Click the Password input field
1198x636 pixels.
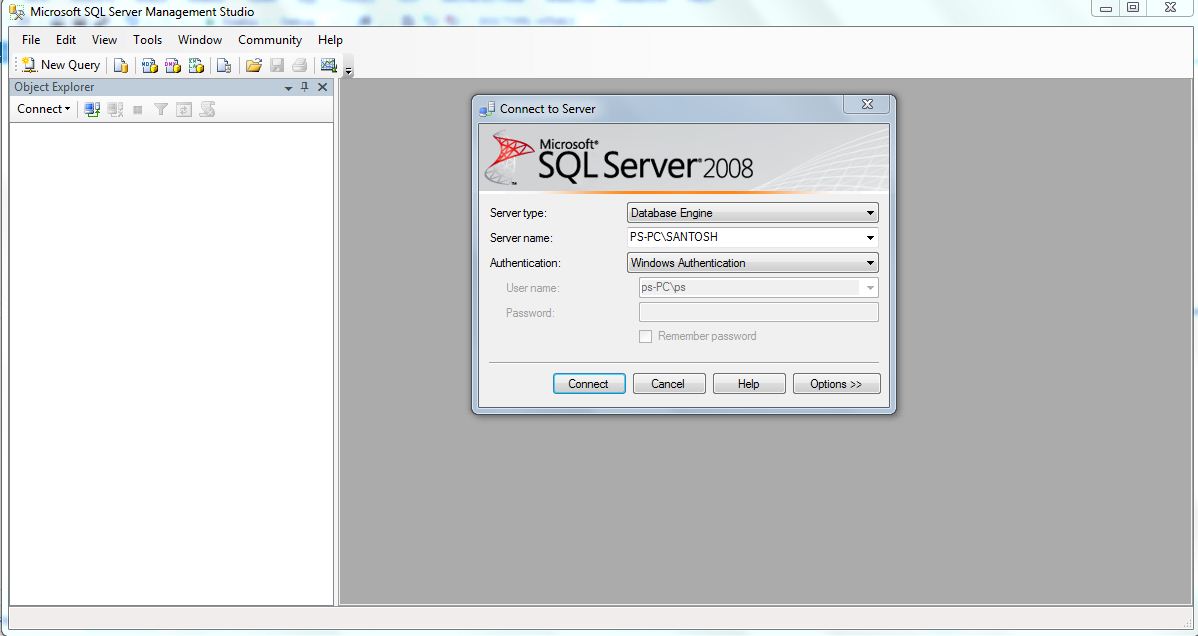759,312
